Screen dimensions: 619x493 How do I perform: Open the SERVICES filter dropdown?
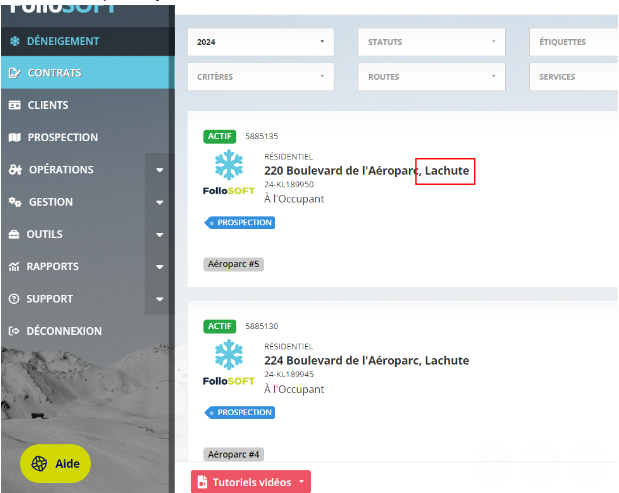[574, 77]
